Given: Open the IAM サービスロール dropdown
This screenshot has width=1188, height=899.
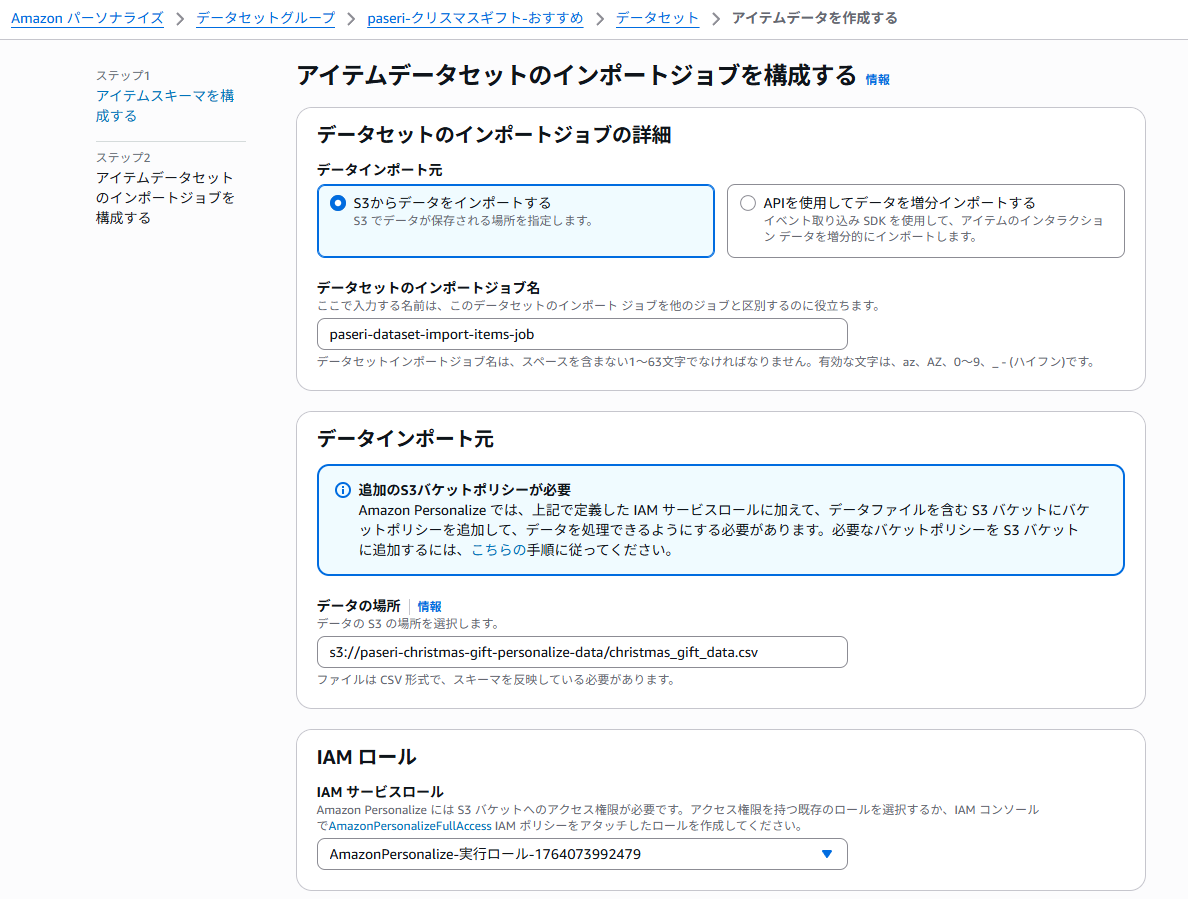Looking at the screenshot, I should (581, 854).
